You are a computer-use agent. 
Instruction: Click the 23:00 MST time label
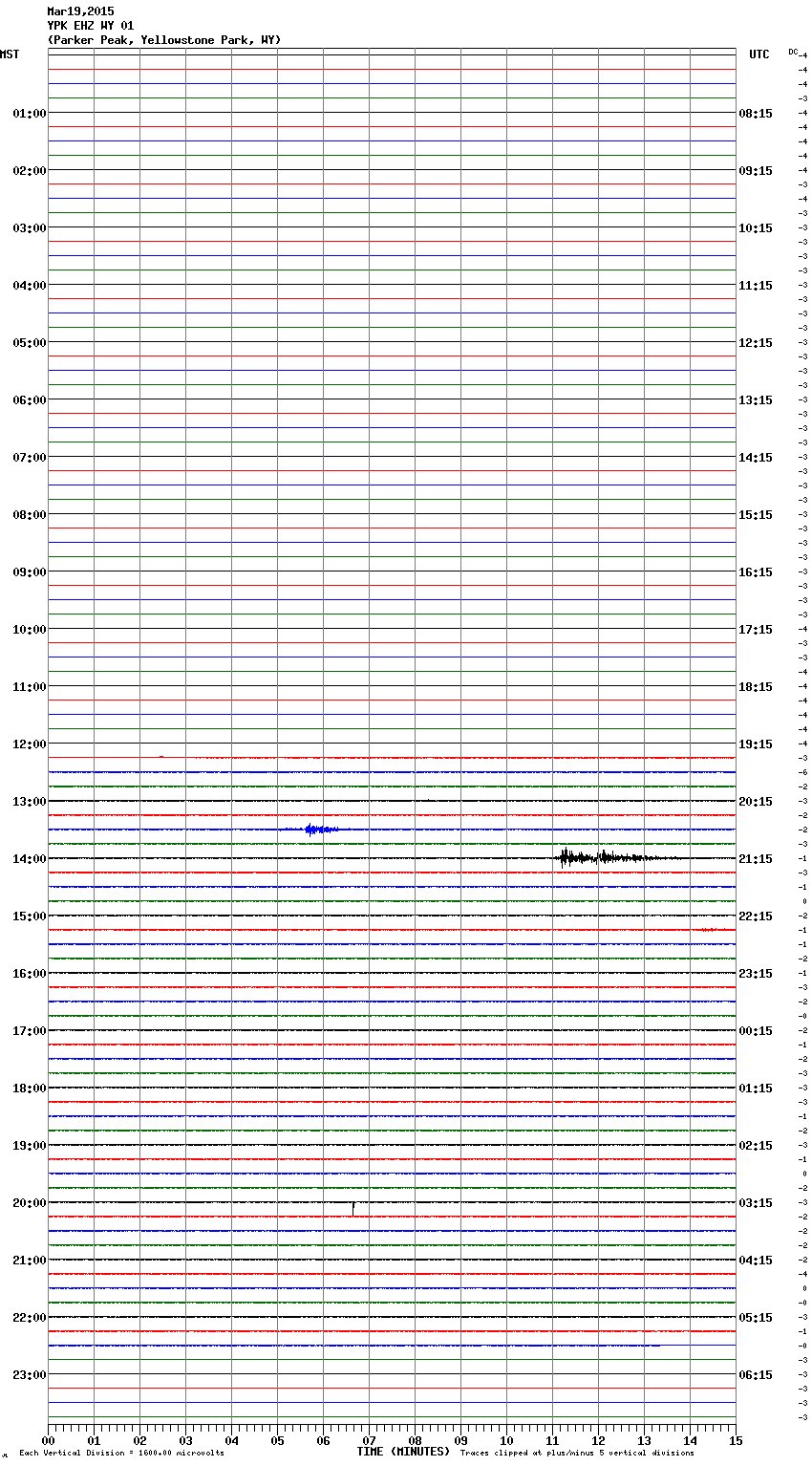point(29,1375)
